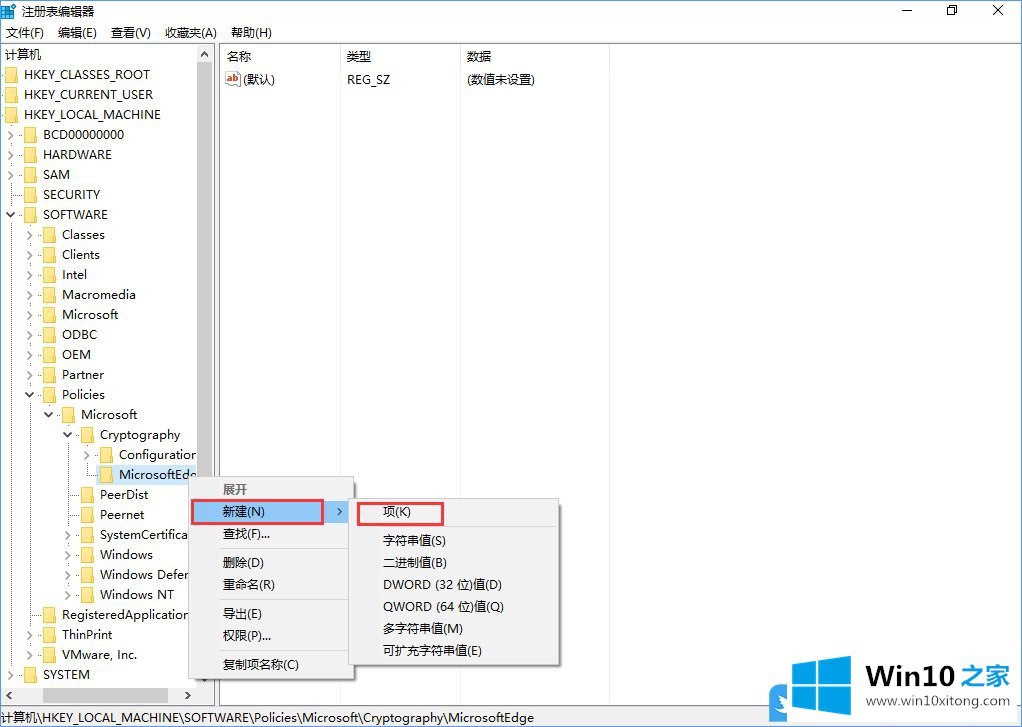The width and height of the screenshot is (1022, 727).
Task: Click the ab string icon of (默认) value
Action: click(x=233, y=79)
